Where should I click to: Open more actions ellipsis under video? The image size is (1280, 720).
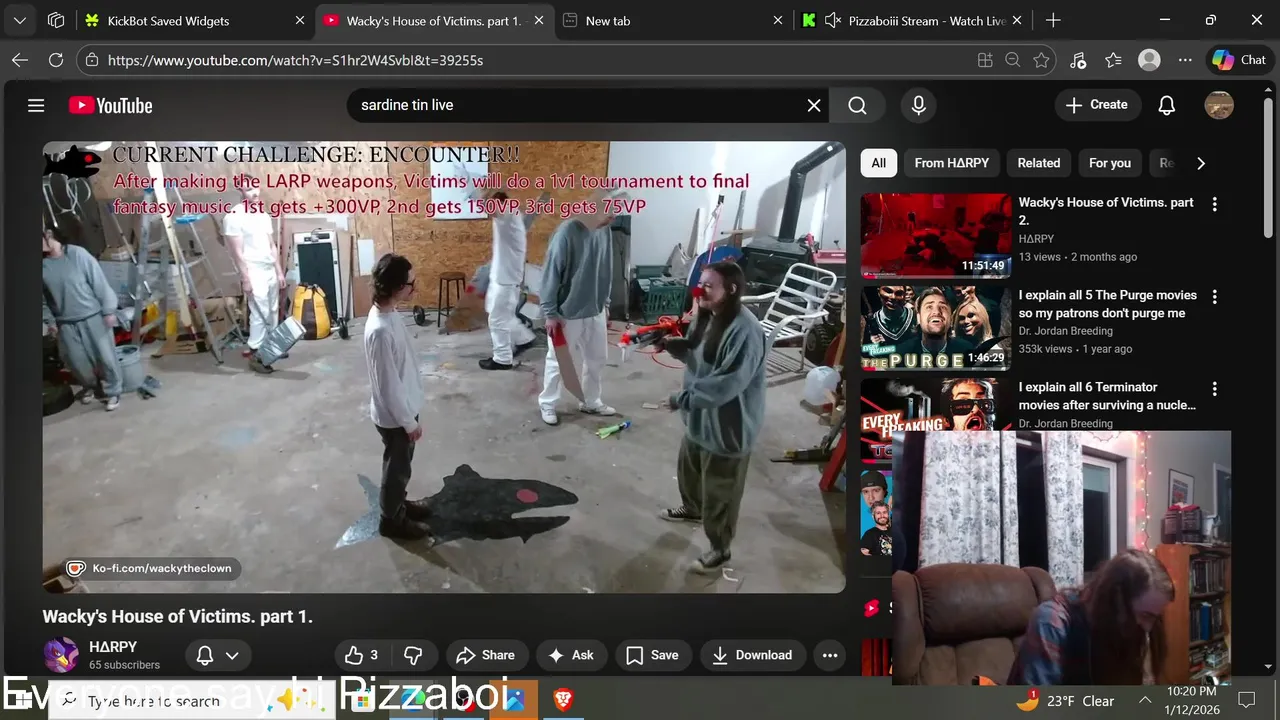pyautogui.click(x=829, y=655)
